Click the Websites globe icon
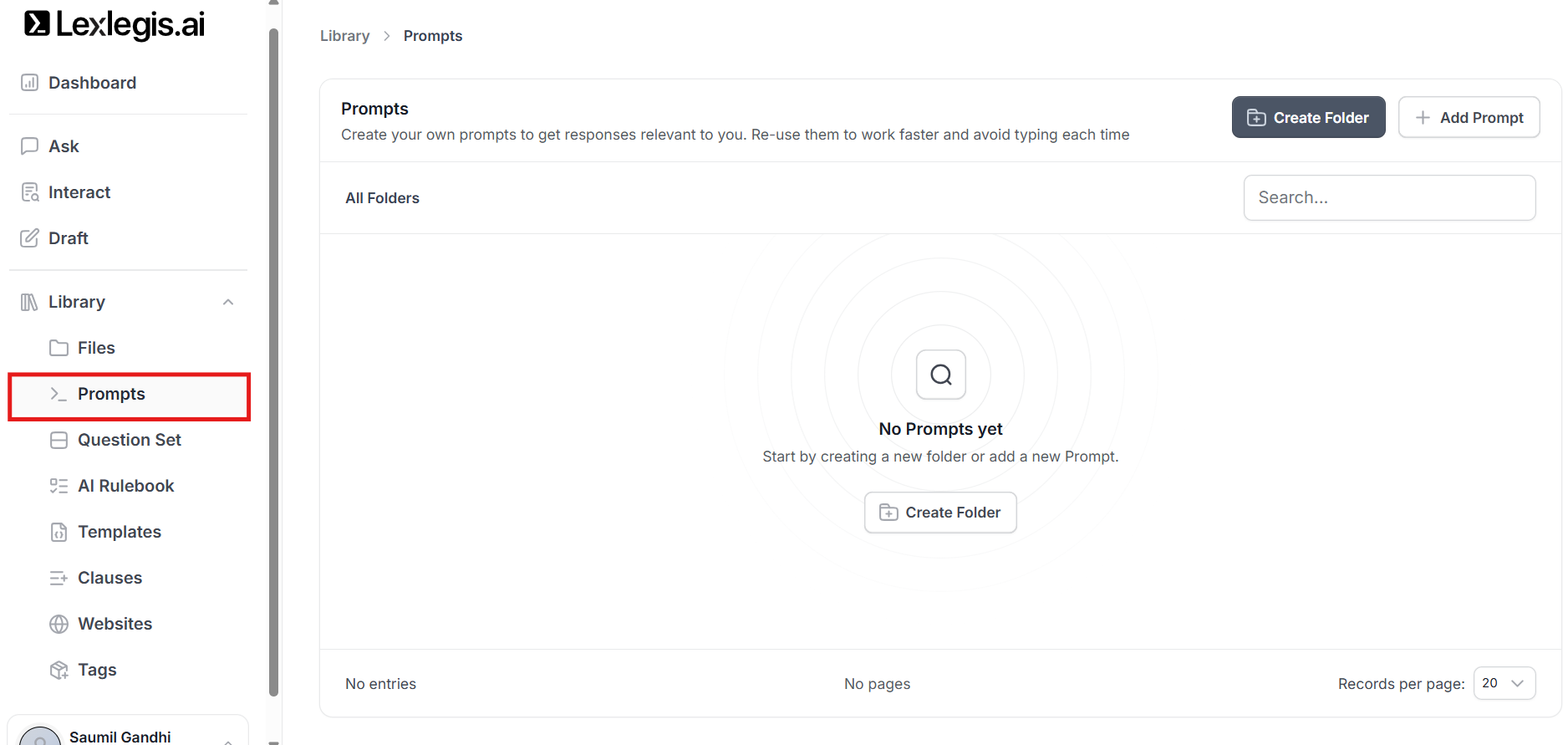 coord(59,624)
